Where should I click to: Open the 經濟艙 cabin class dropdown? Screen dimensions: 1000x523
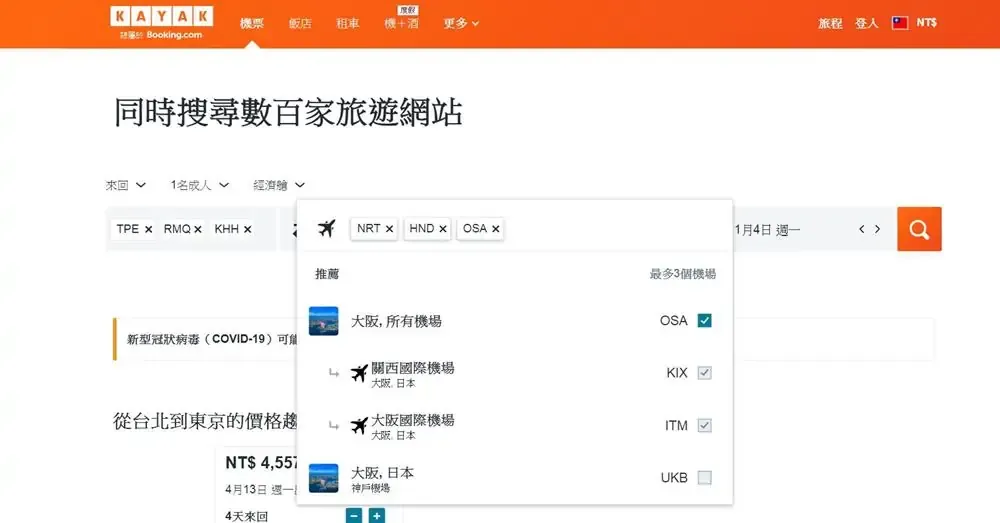point(279,185)
